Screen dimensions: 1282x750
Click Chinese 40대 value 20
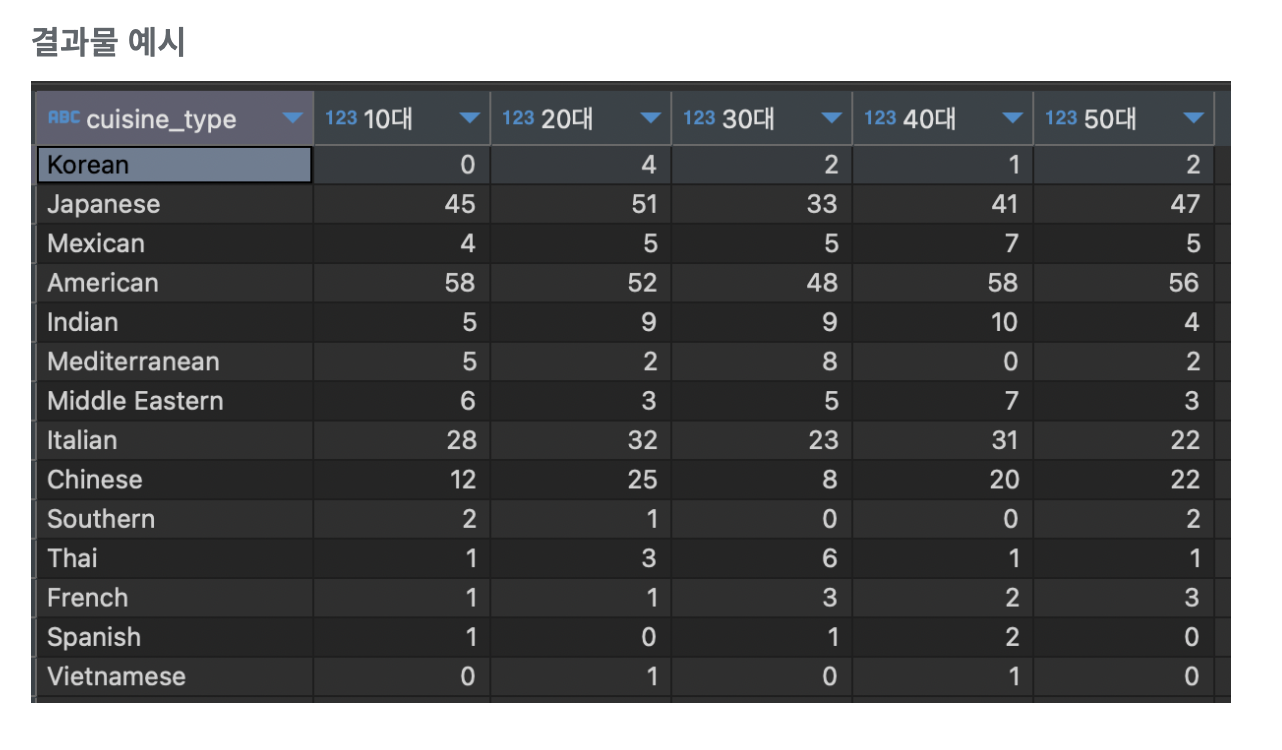coord(1004,479)
